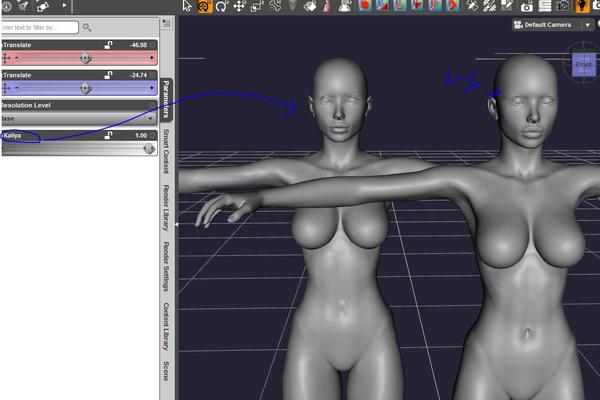Image resolution: width=600 pixels, height=400 pixels.
Task: Click the red Translate slider handle
Action: tap(85, 58)
